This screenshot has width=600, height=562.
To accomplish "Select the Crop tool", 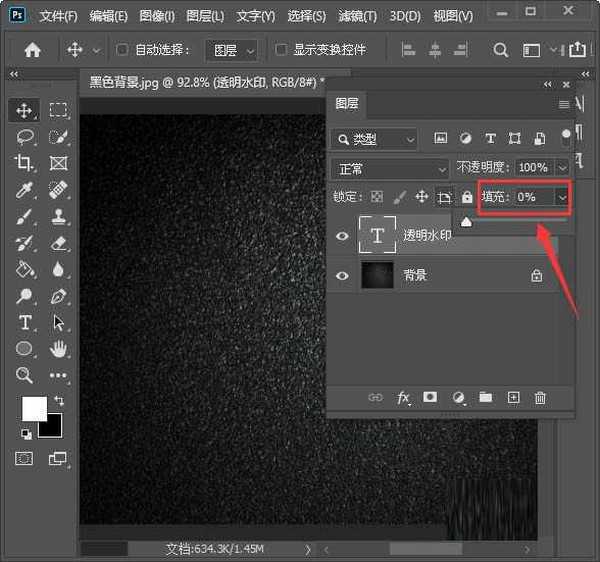I will 25,163.
